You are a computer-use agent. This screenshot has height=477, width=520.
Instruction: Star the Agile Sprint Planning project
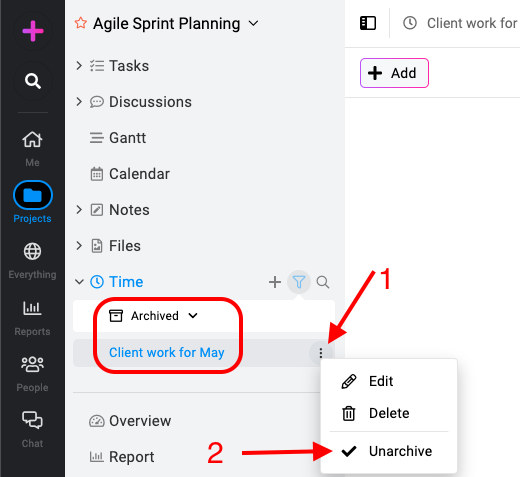coord(81,23)
